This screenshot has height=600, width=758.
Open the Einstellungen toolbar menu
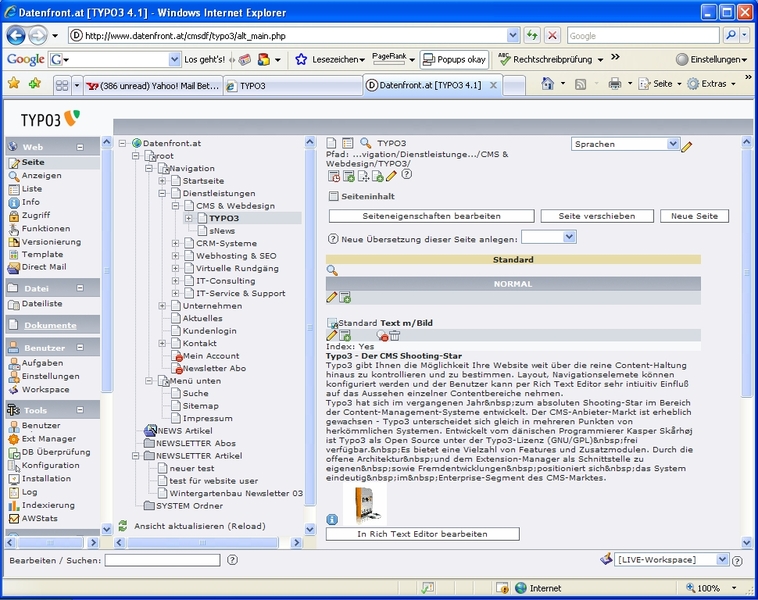click(711, 59)
